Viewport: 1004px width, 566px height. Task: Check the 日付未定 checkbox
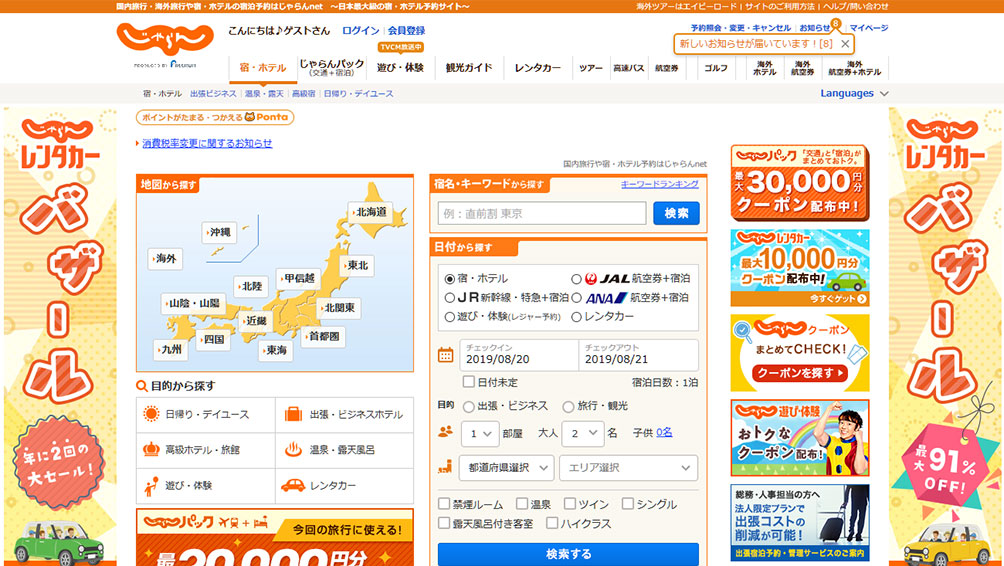click(469, 382)
